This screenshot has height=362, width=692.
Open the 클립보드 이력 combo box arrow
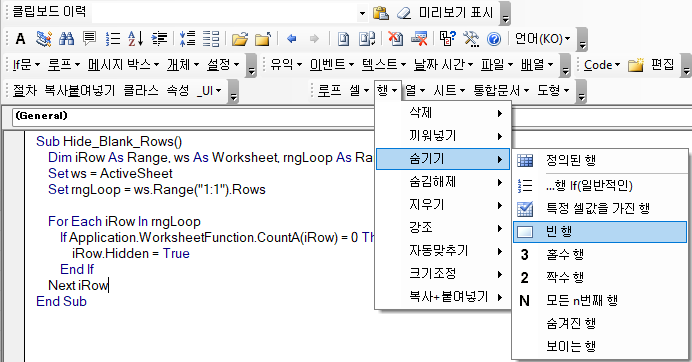[x=362, y=13]
